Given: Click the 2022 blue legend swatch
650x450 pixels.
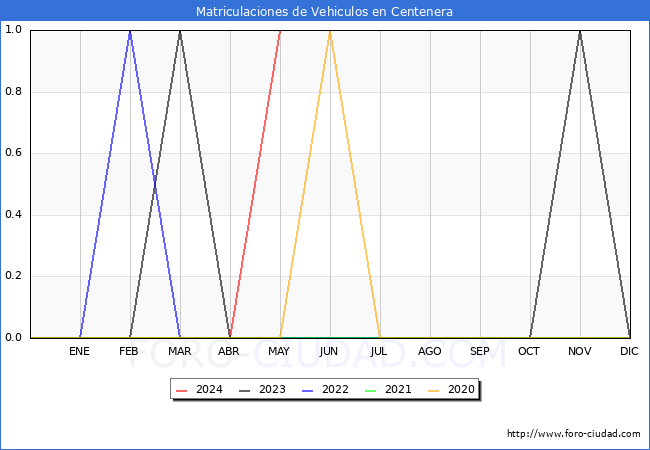Looking at the screenshot, I should pos(308,391).
